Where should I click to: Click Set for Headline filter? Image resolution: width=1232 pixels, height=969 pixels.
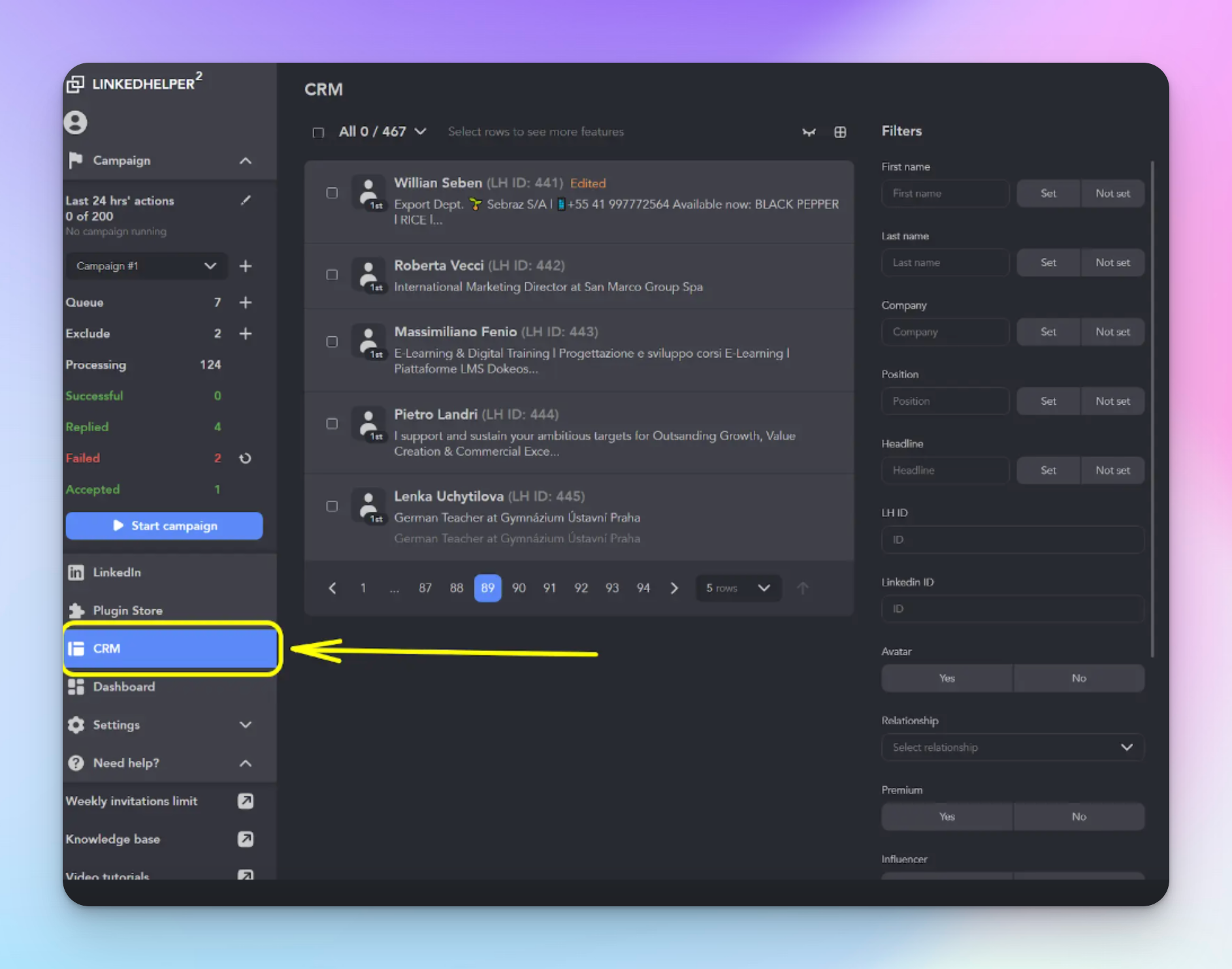[1048, 471]
